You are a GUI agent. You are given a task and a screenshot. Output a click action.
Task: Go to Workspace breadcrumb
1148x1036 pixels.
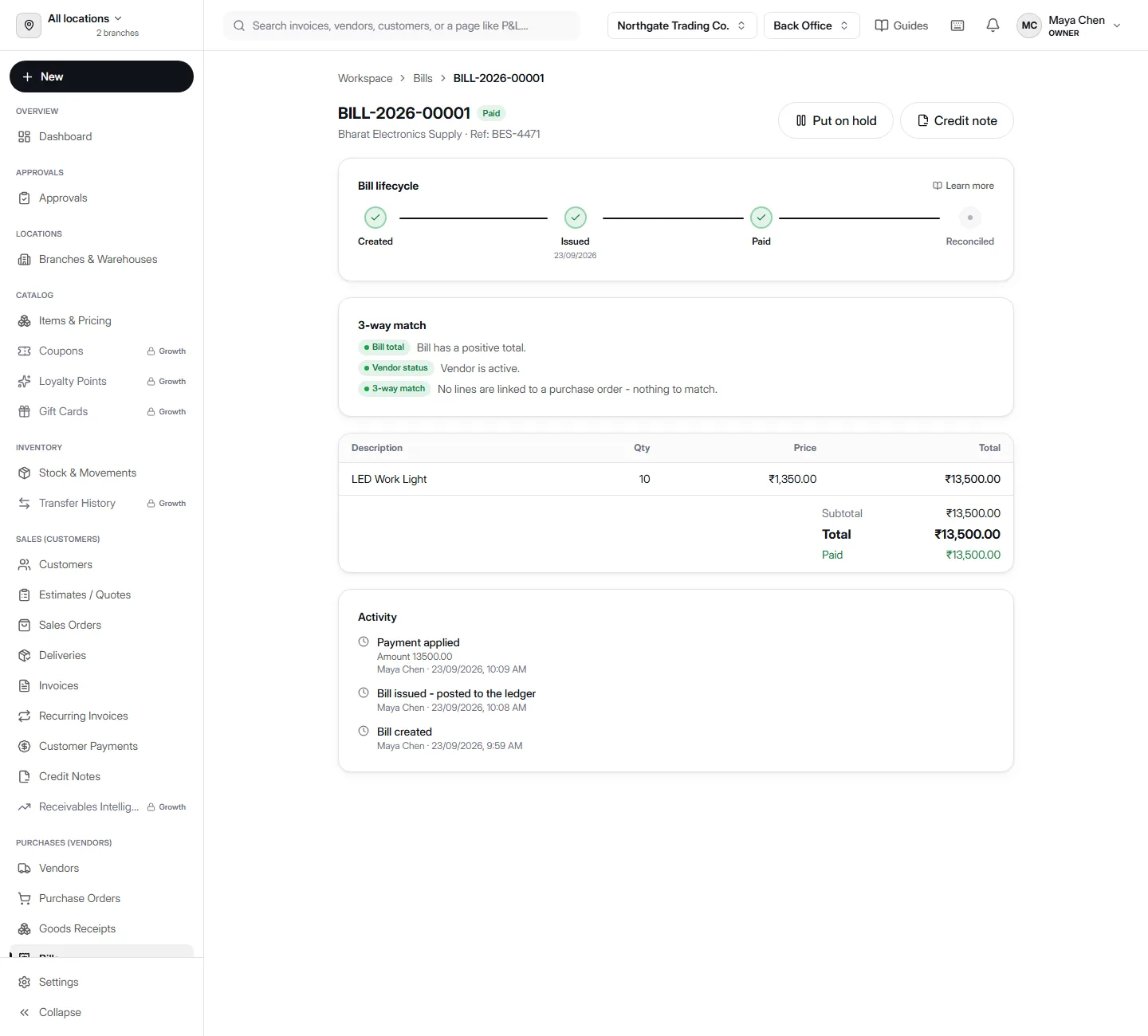(x=365, y=78)
